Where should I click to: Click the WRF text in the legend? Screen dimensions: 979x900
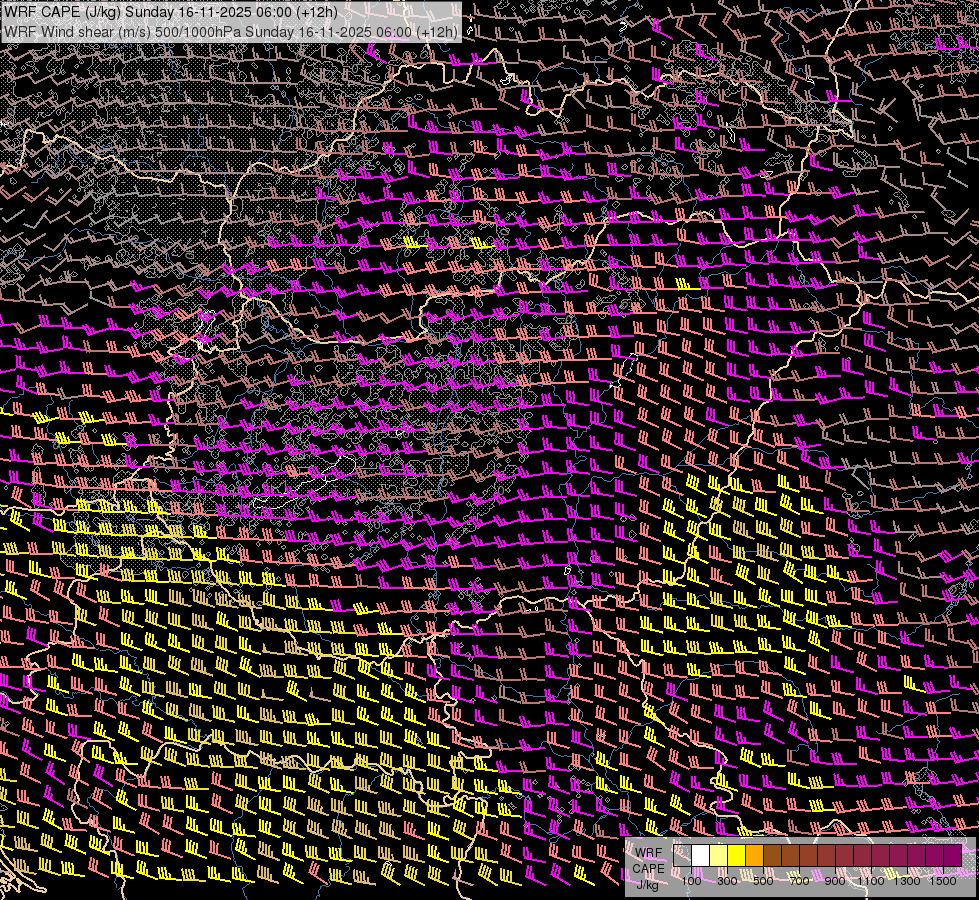click(649, 853)
